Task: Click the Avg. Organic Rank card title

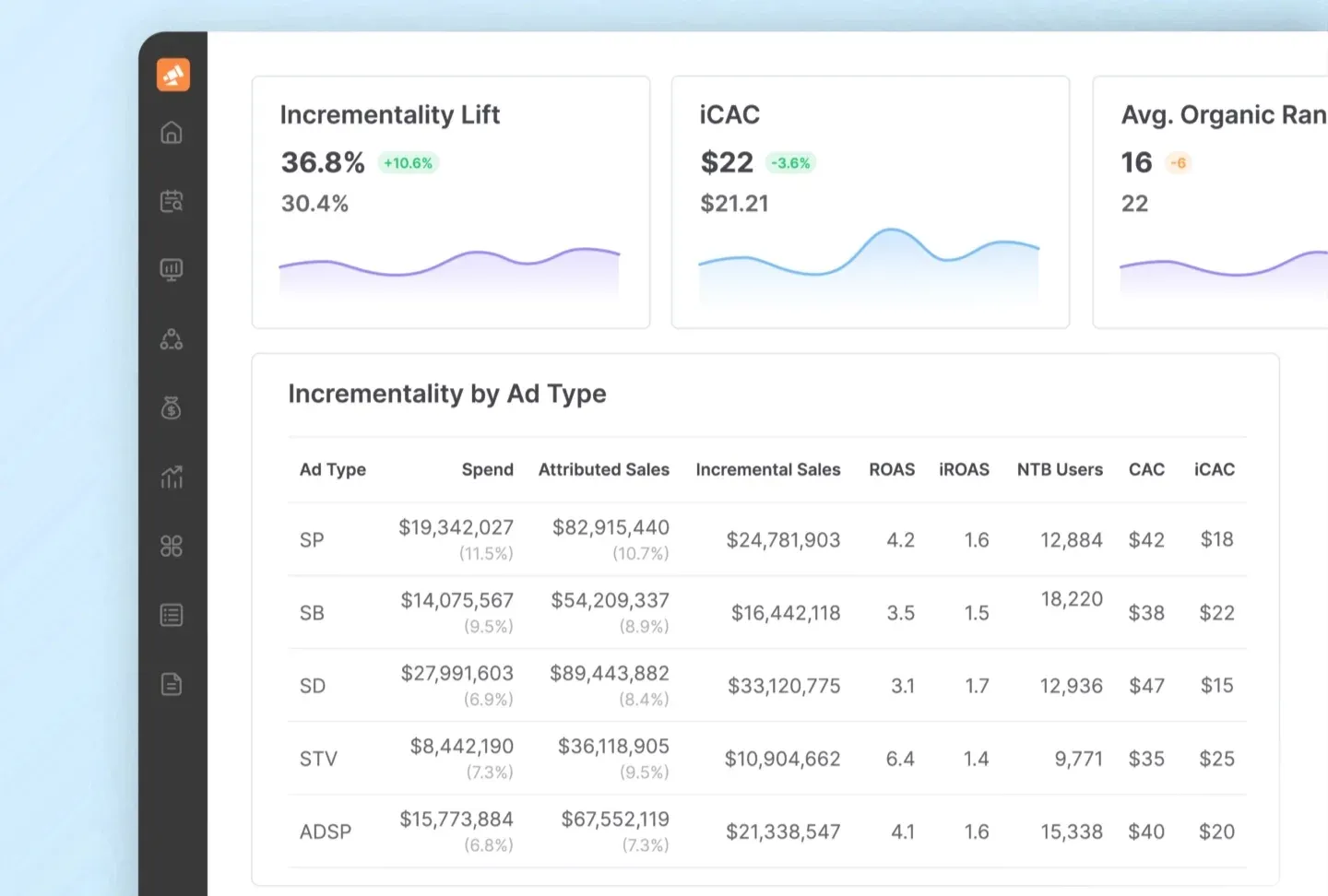Action: 1224,115
